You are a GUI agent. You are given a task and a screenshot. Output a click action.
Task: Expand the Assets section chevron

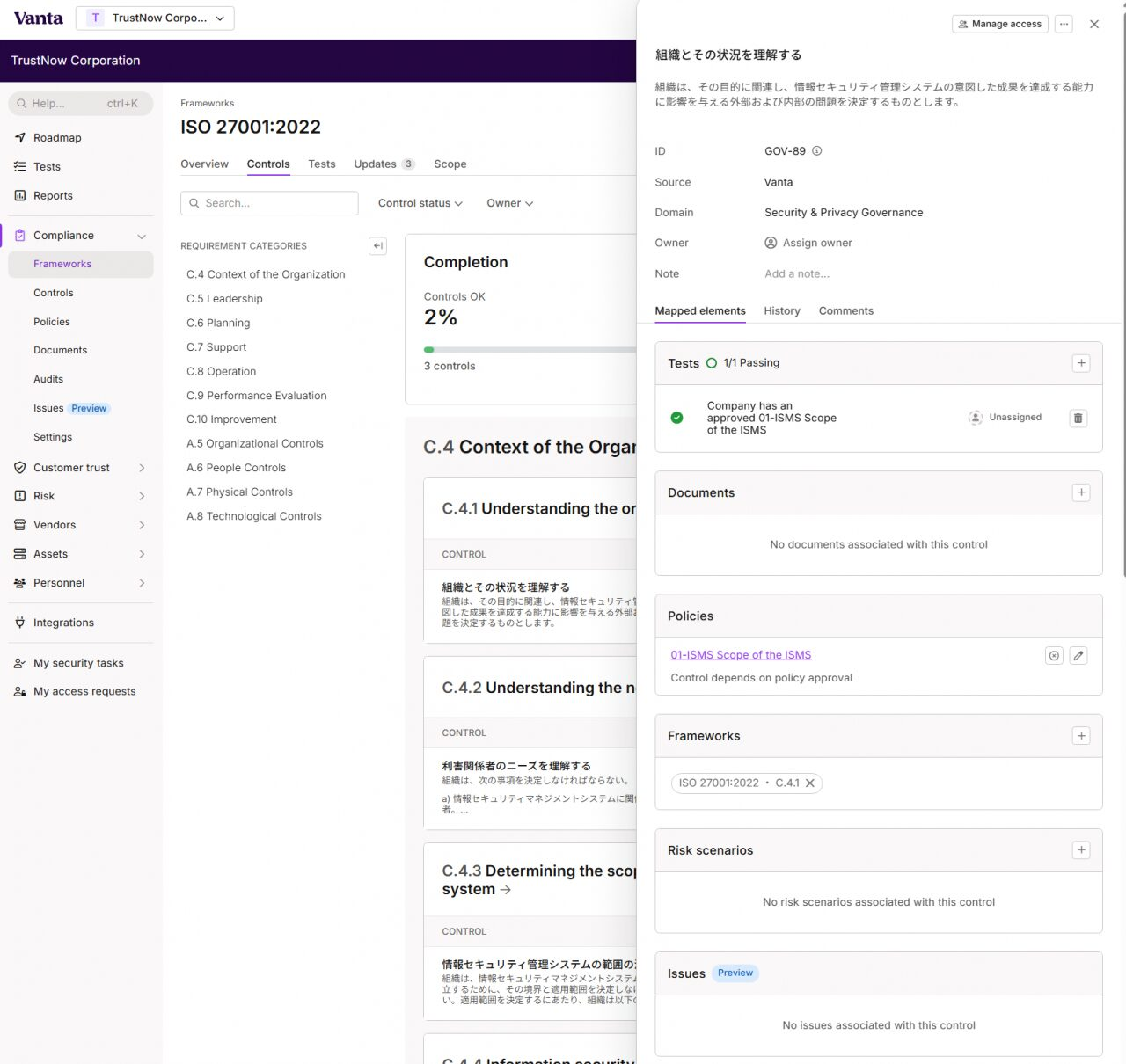click(142, 554)
